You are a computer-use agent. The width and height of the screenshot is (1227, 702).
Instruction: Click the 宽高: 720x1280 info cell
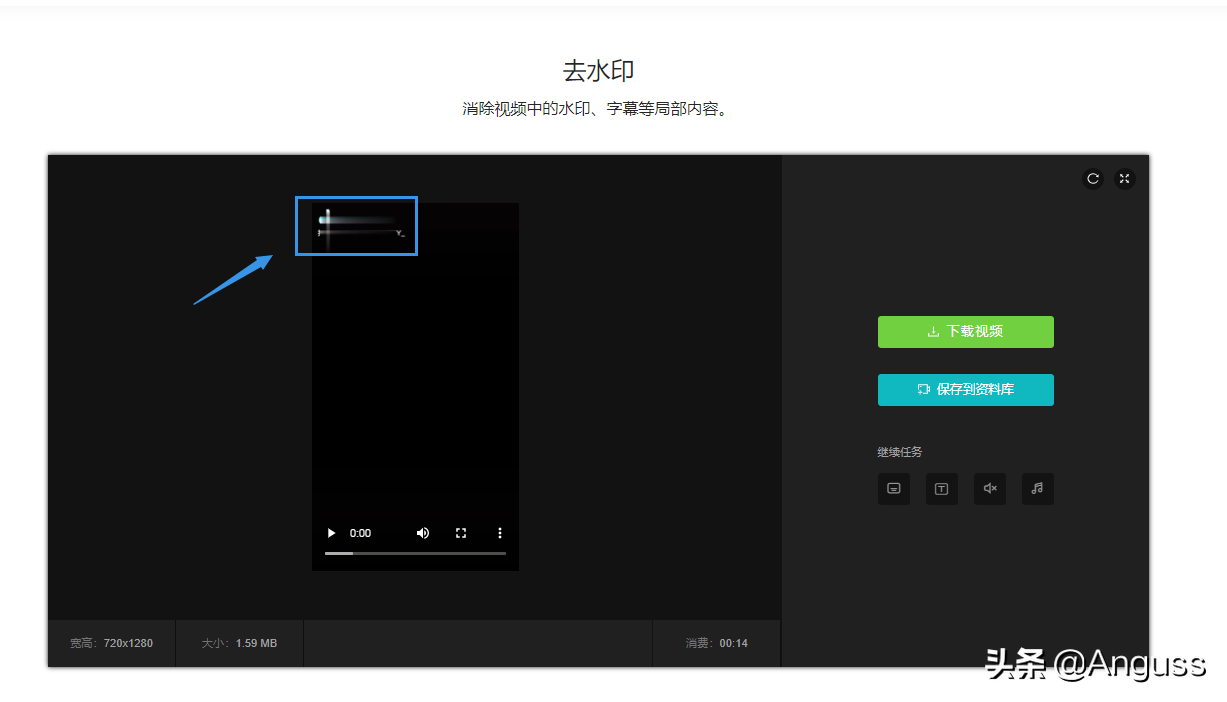pyautogui.click(x=111, y=643)
